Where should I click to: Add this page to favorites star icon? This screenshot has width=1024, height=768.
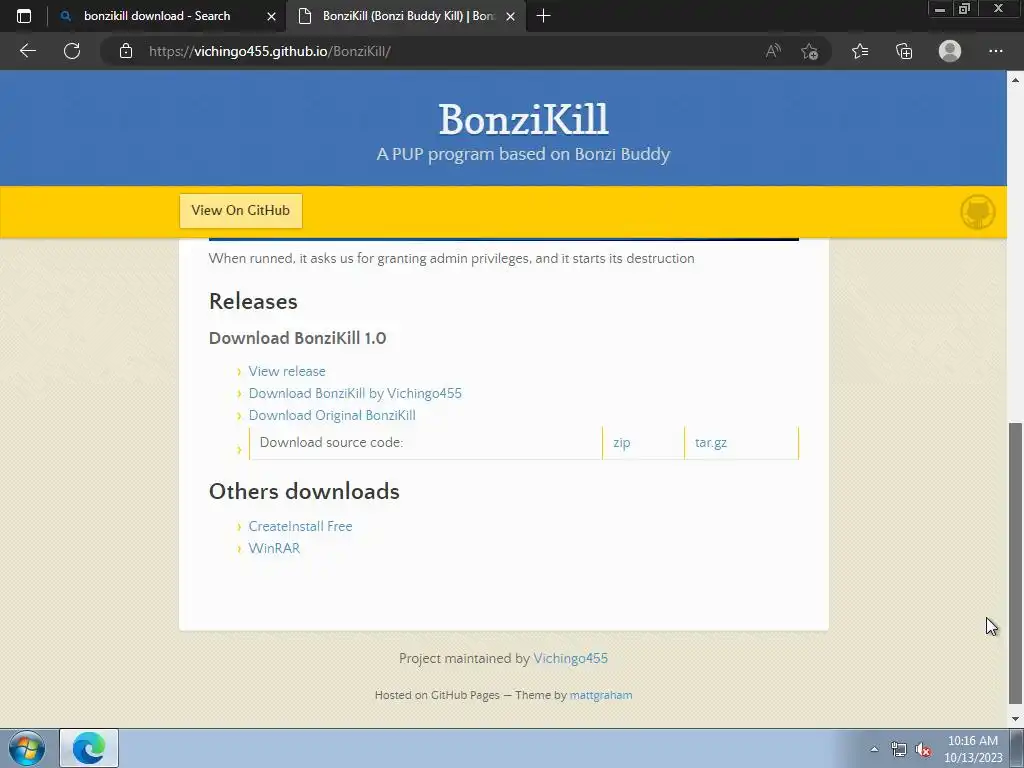810,51
